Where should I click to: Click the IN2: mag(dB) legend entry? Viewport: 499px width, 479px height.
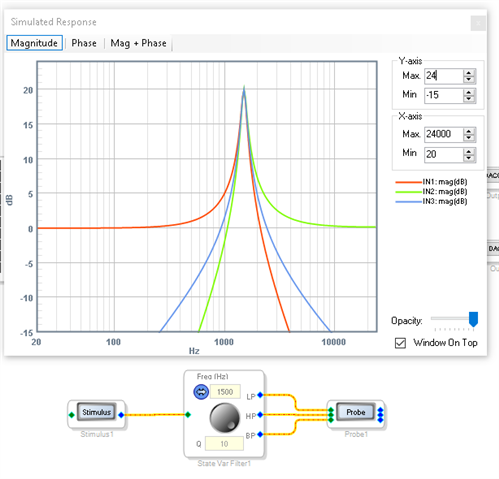point(431,192)
